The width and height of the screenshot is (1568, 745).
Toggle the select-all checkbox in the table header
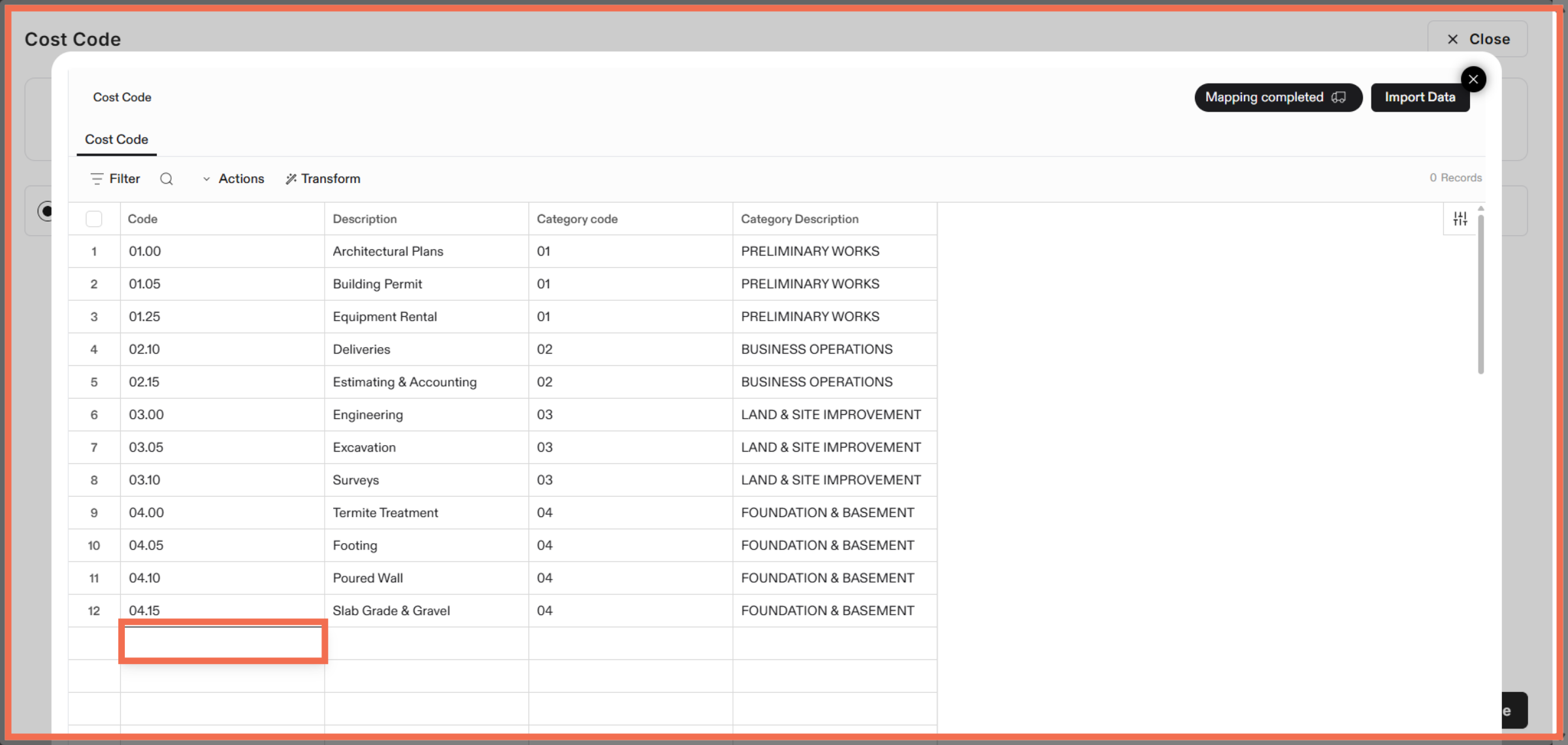[x=93, y=219]
